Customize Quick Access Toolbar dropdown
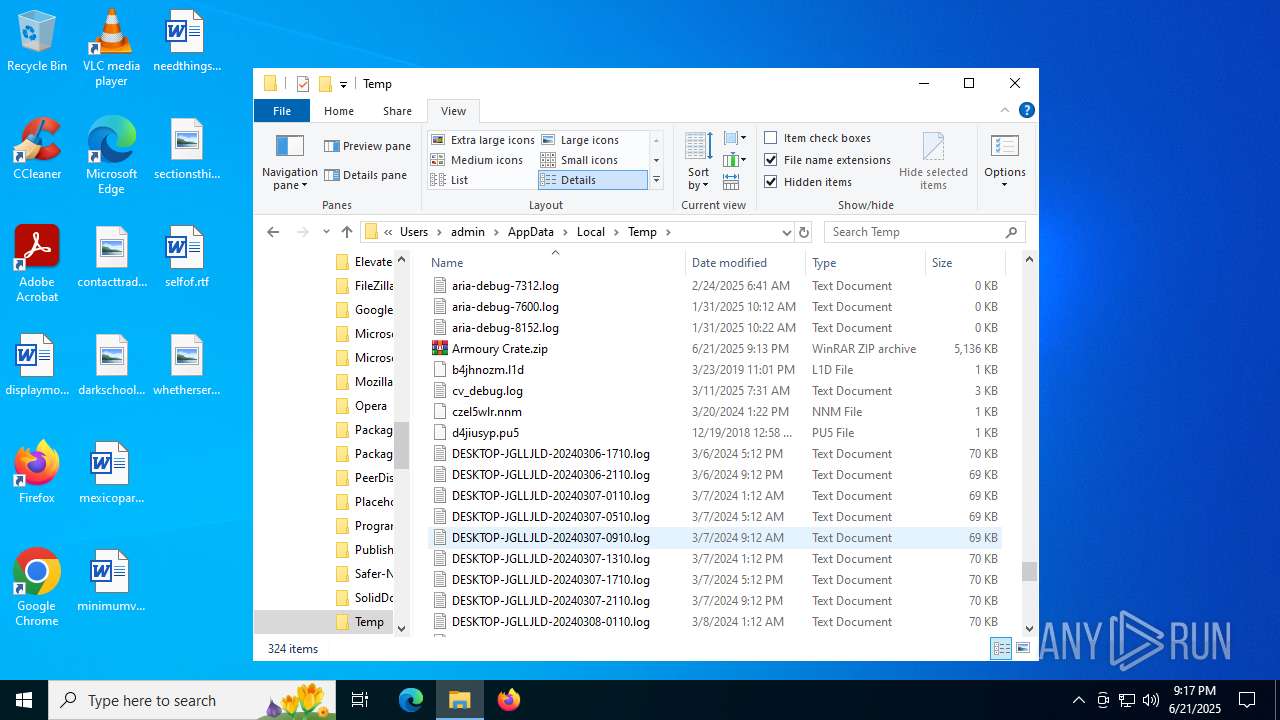1280x720 pixels. click(343, 85)
